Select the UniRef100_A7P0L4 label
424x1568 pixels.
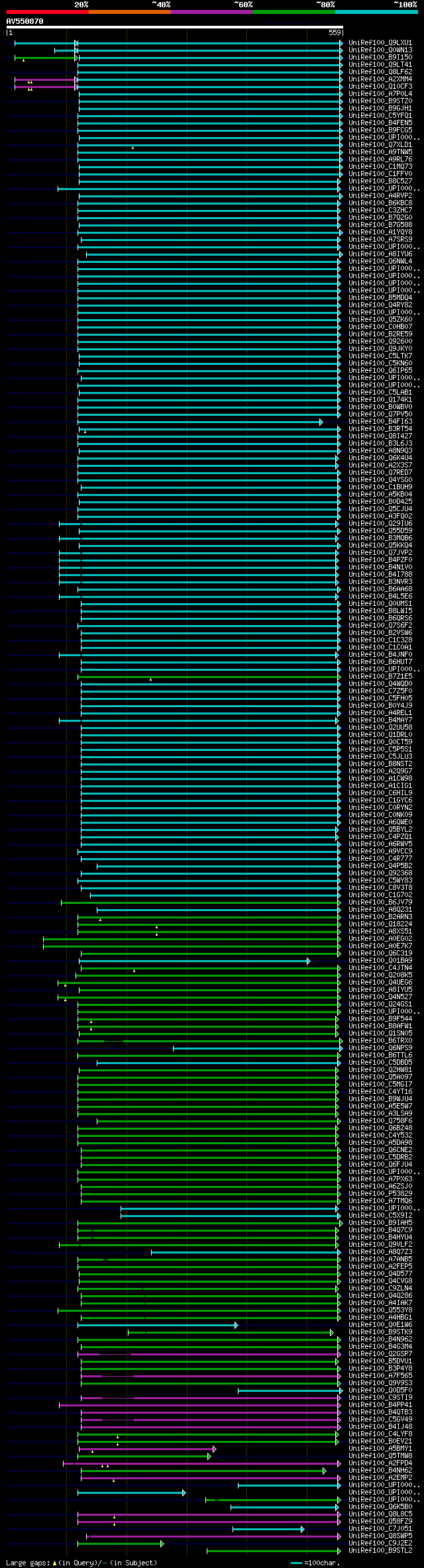click(380, 93)
